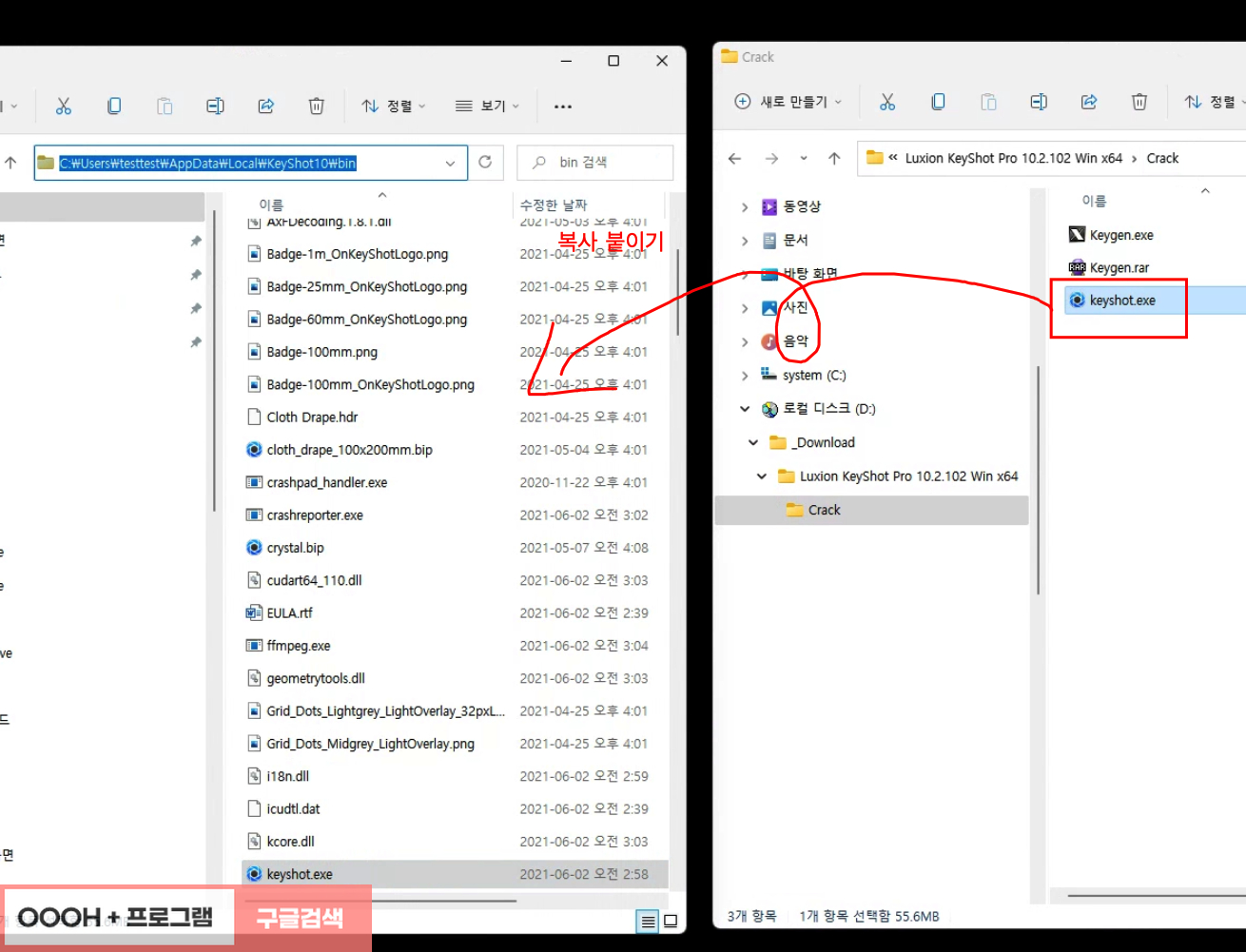Expand 동영상 tree node

[x=745, y=207]
